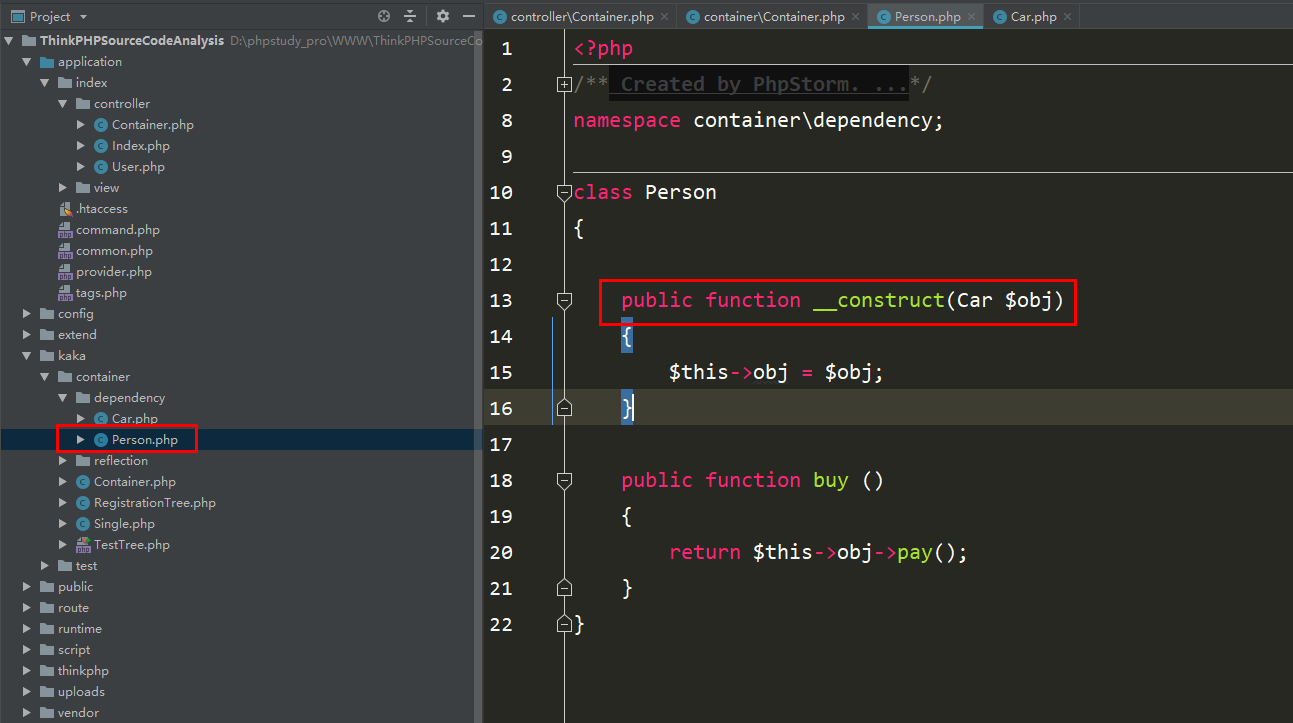Select the uploads folder
This screenshot has width=1293, height=723.
point(81,692)
